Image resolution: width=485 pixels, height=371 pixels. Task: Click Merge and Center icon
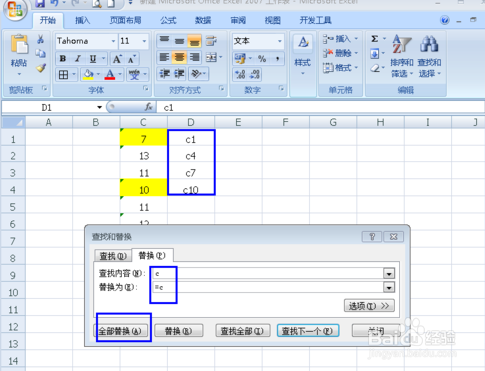coord(211,58)
